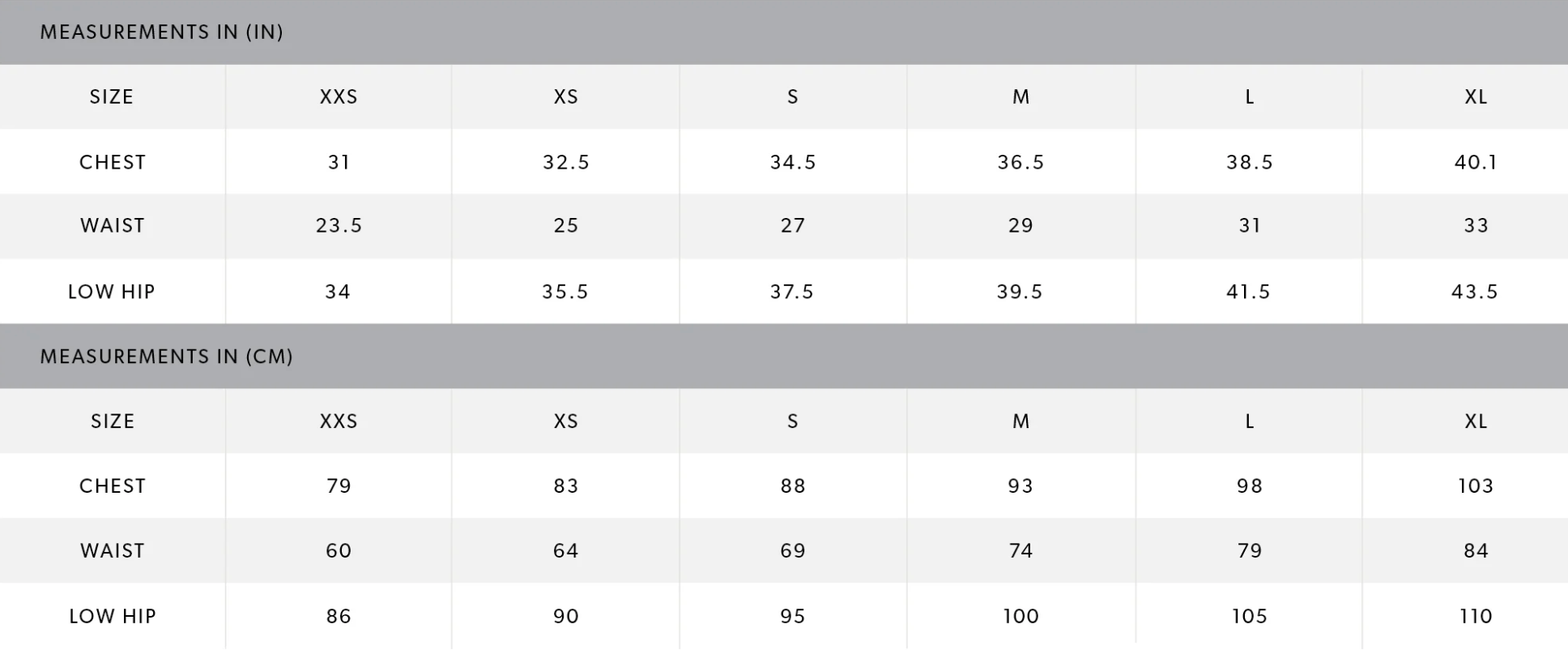The width and height of the screenshot is (1568, 650).
Task: Click the M size header in centimeters table
Action: pyautogui.click(x=1020, y=421)
